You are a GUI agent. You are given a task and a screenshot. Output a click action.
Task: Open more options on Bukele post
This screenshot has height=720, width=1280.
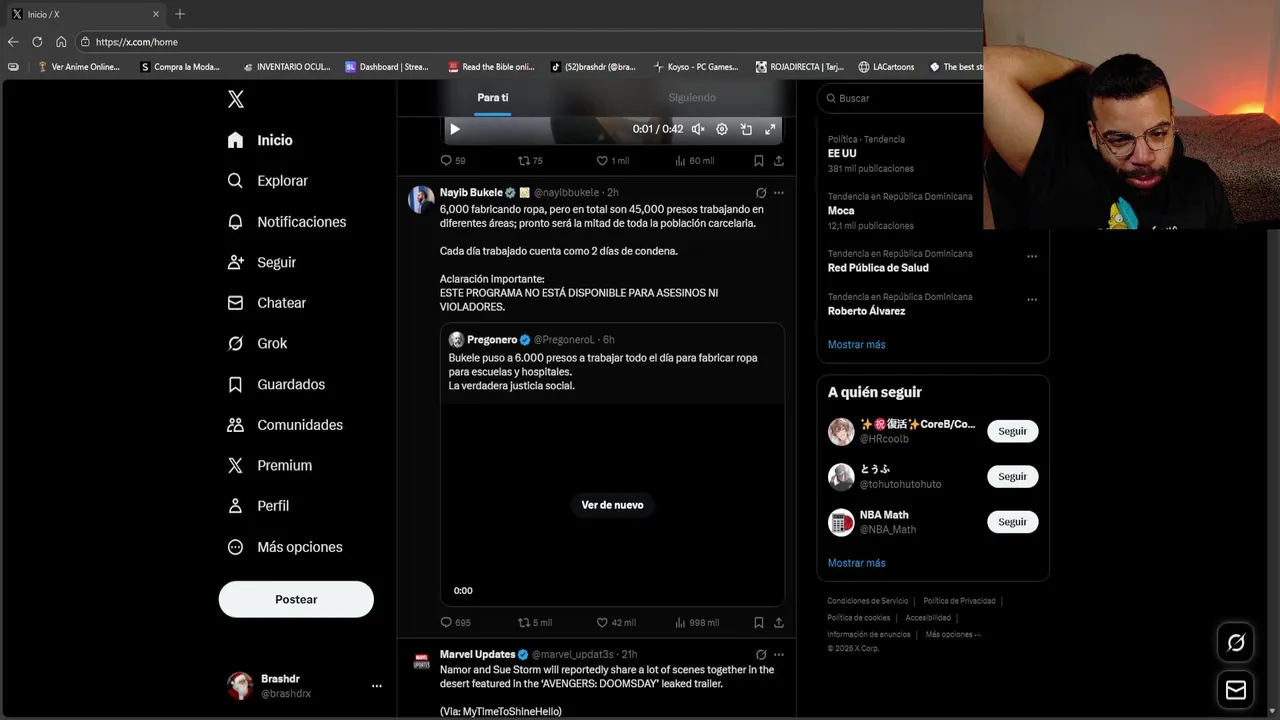[x=779, y=192]
